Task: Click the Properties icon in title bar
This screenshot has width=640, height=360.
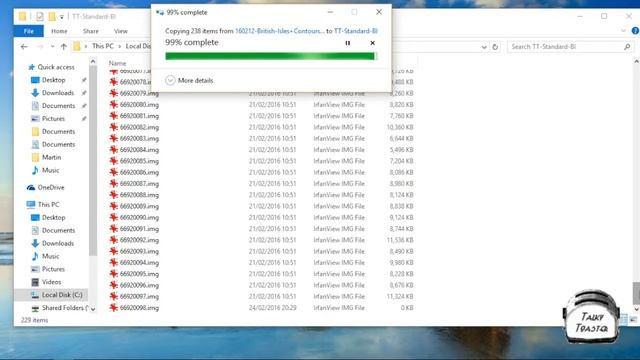Action: click(40, 16)
